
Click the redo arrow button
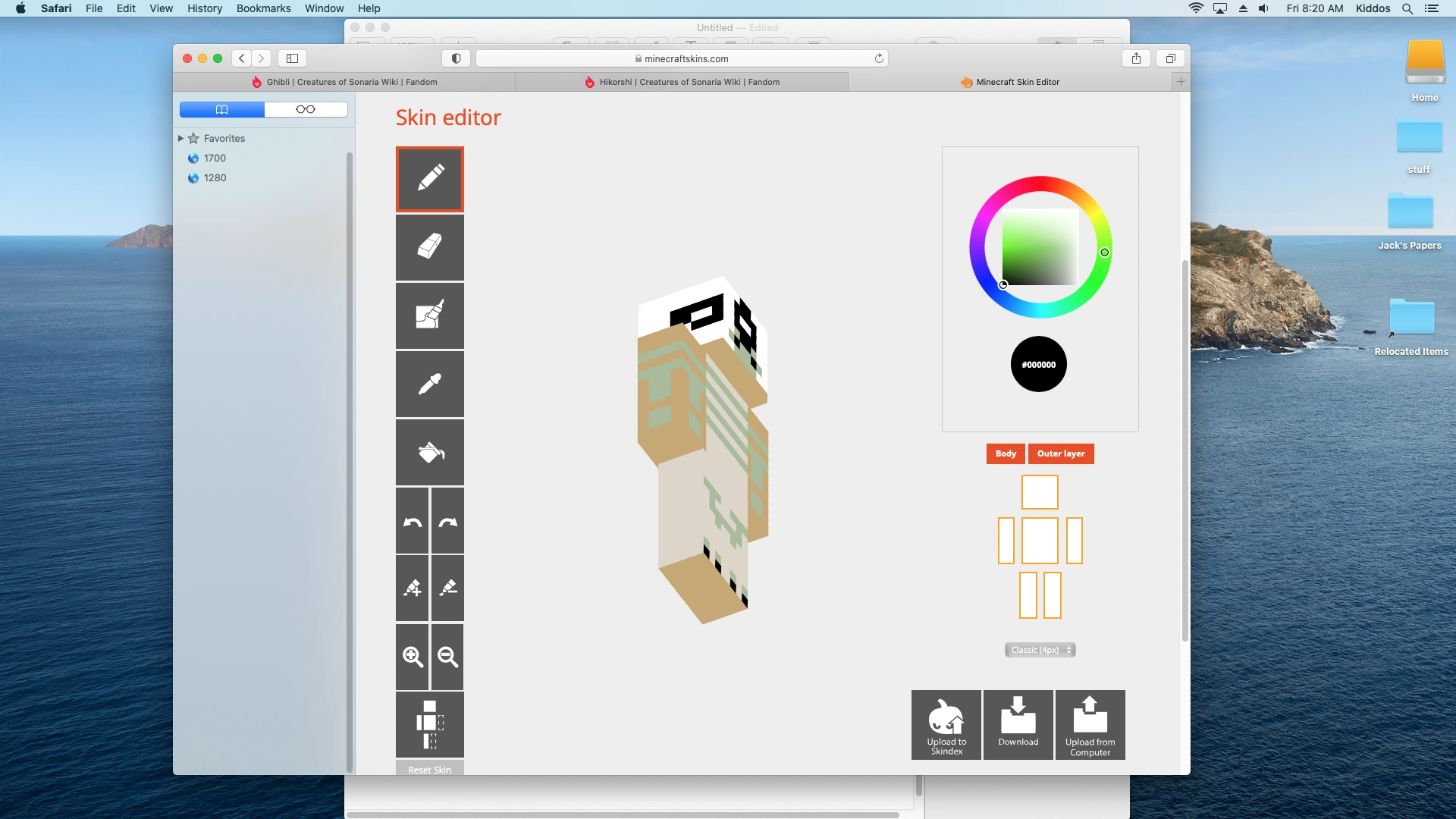447,521
